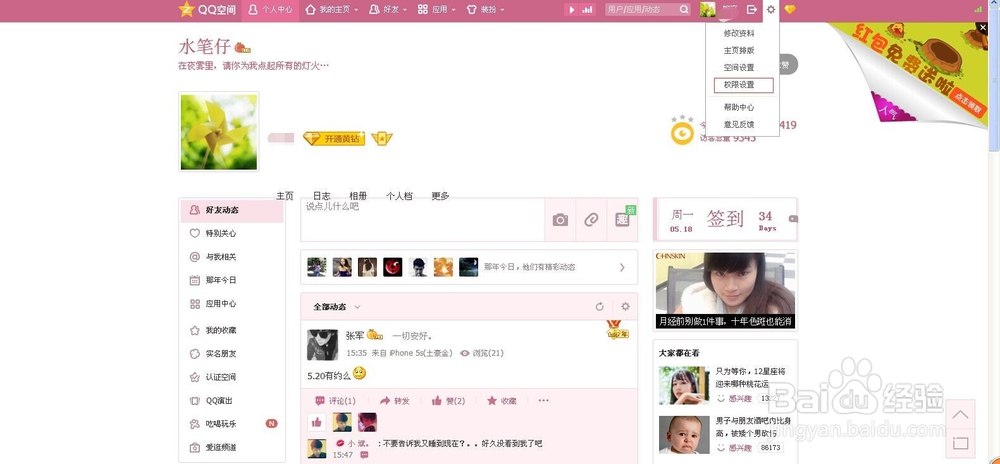Open the music equalizer bars icon
Image resolution: width=1000 pixels, height=464 pixels.
(587, 10)
